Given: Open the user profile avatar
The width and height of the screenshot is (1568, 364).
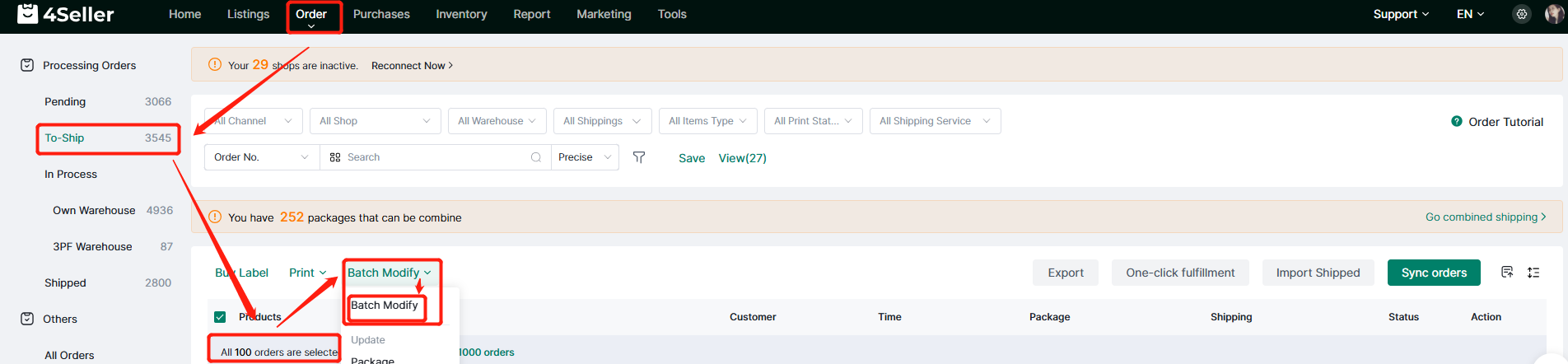Looking at the screenshot, I should point(1553,14).
